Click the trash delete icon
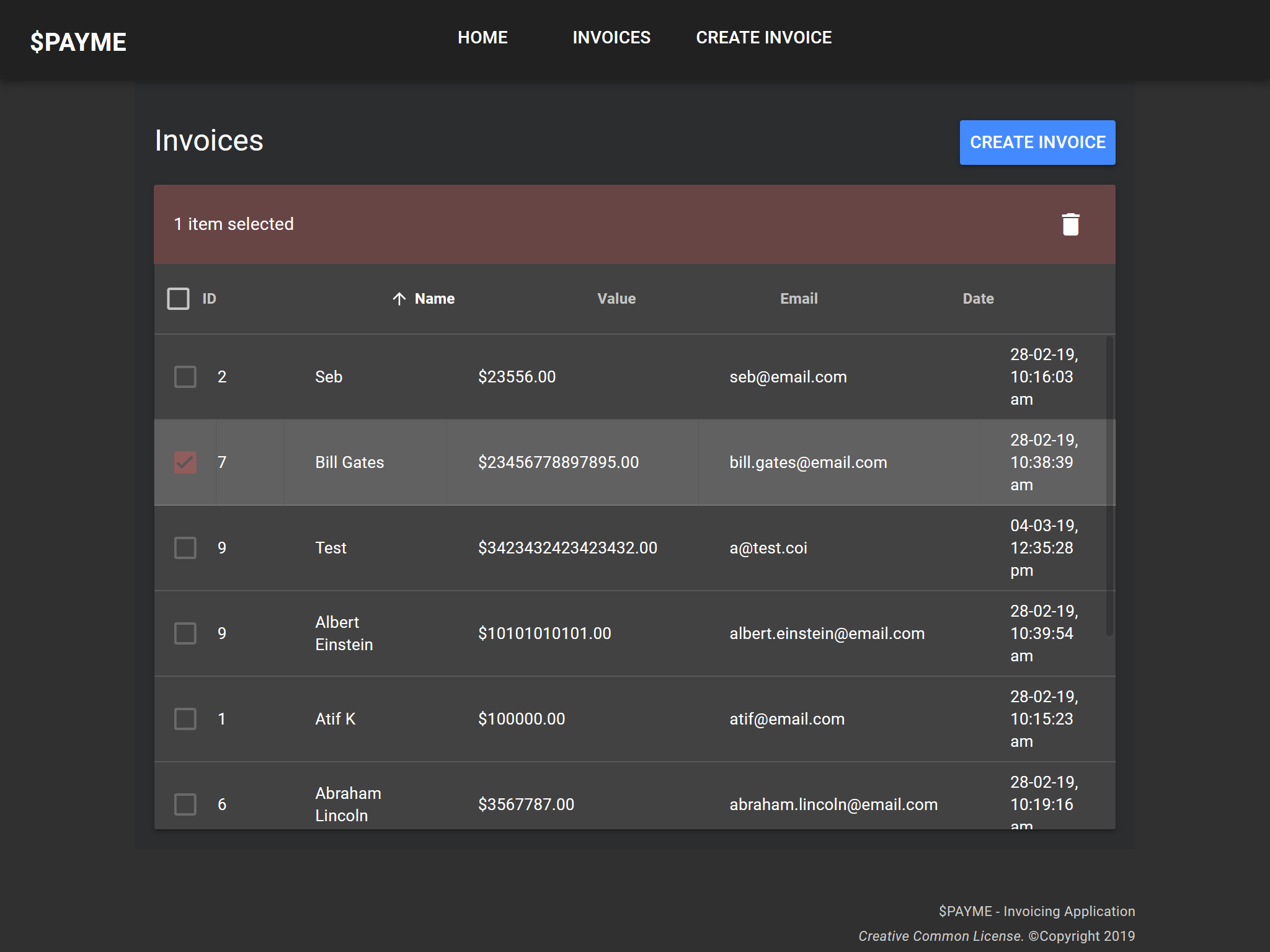Screen dimensions: 1270x952 coord(1070,224)
